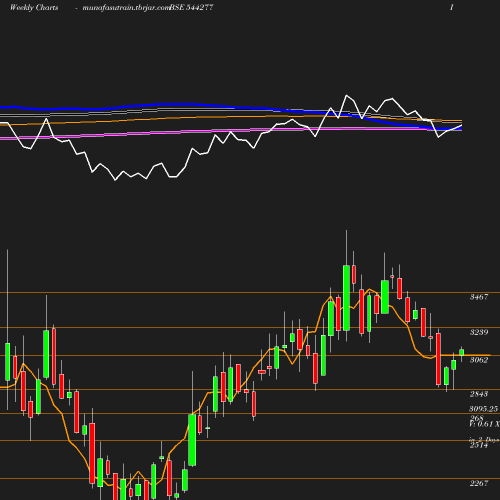Click the munafasutrain.tbrjar.com site label
Image resolution: width=500 pixels, height=500 pixels.
[126, 8]
